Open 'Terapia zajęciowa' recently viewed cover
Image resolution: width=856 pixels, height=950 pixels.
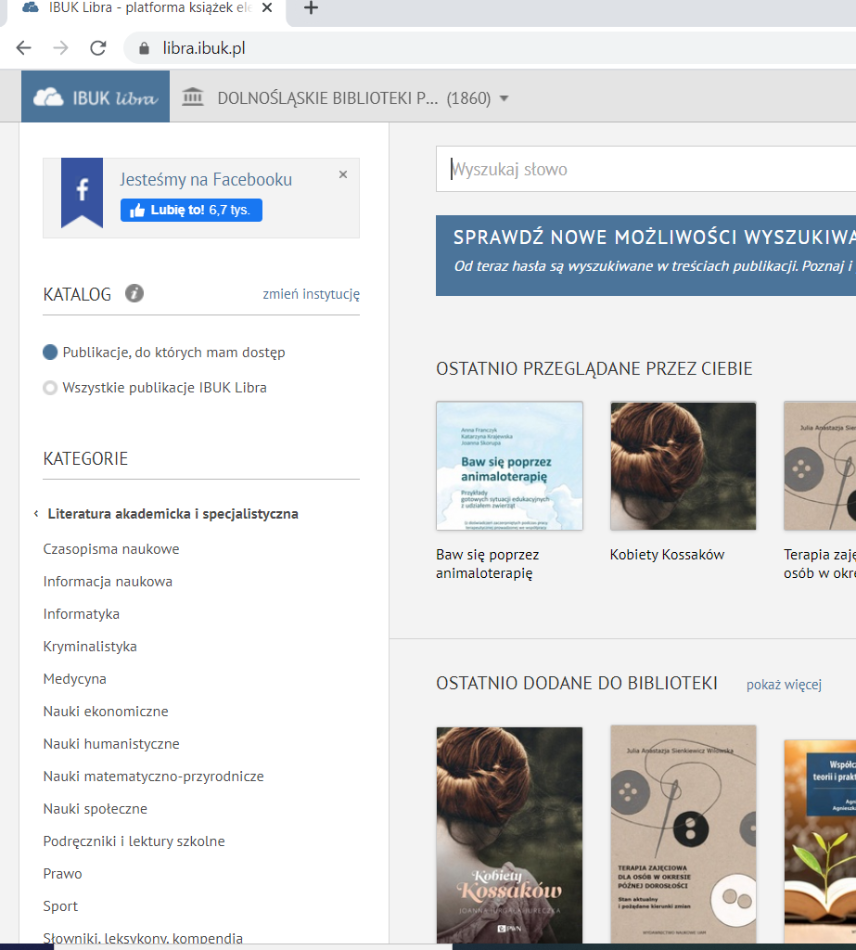[x=820, y=466]
